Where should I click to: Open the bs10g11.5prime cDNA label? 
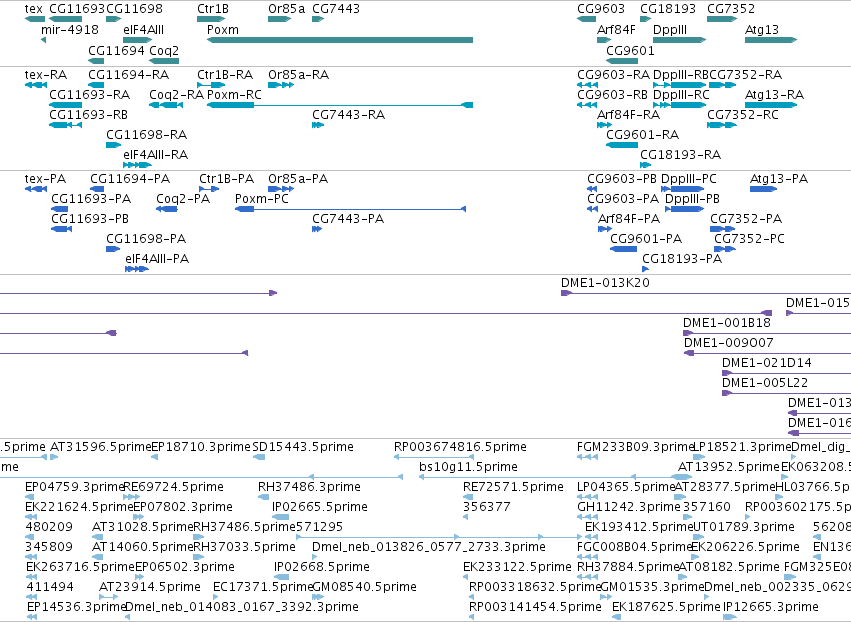pos(468,467)
